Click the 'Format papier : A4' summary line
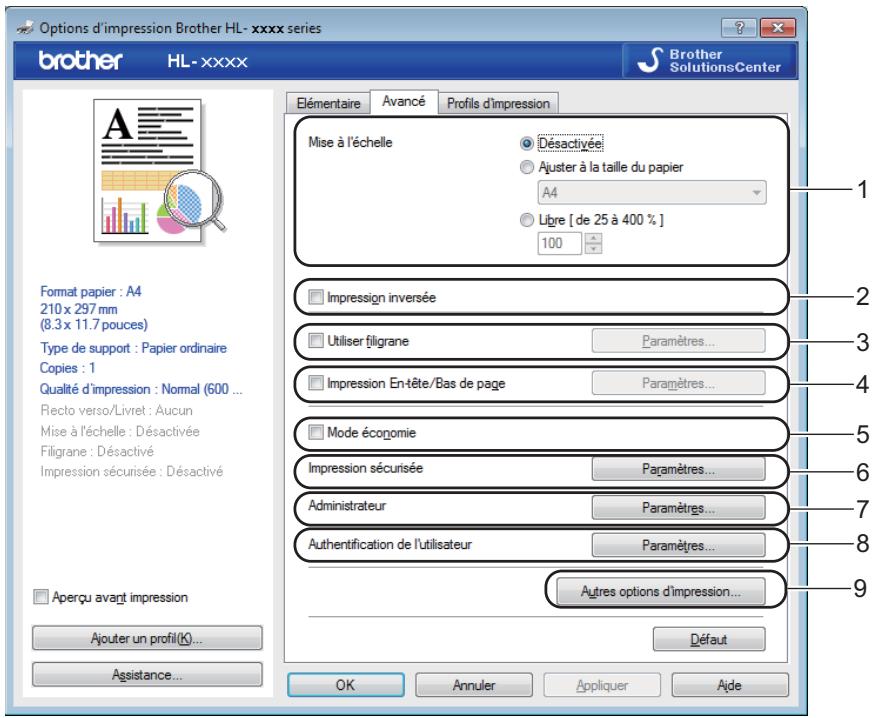Screen dimensions: 879x718 (x=90, y=291)
